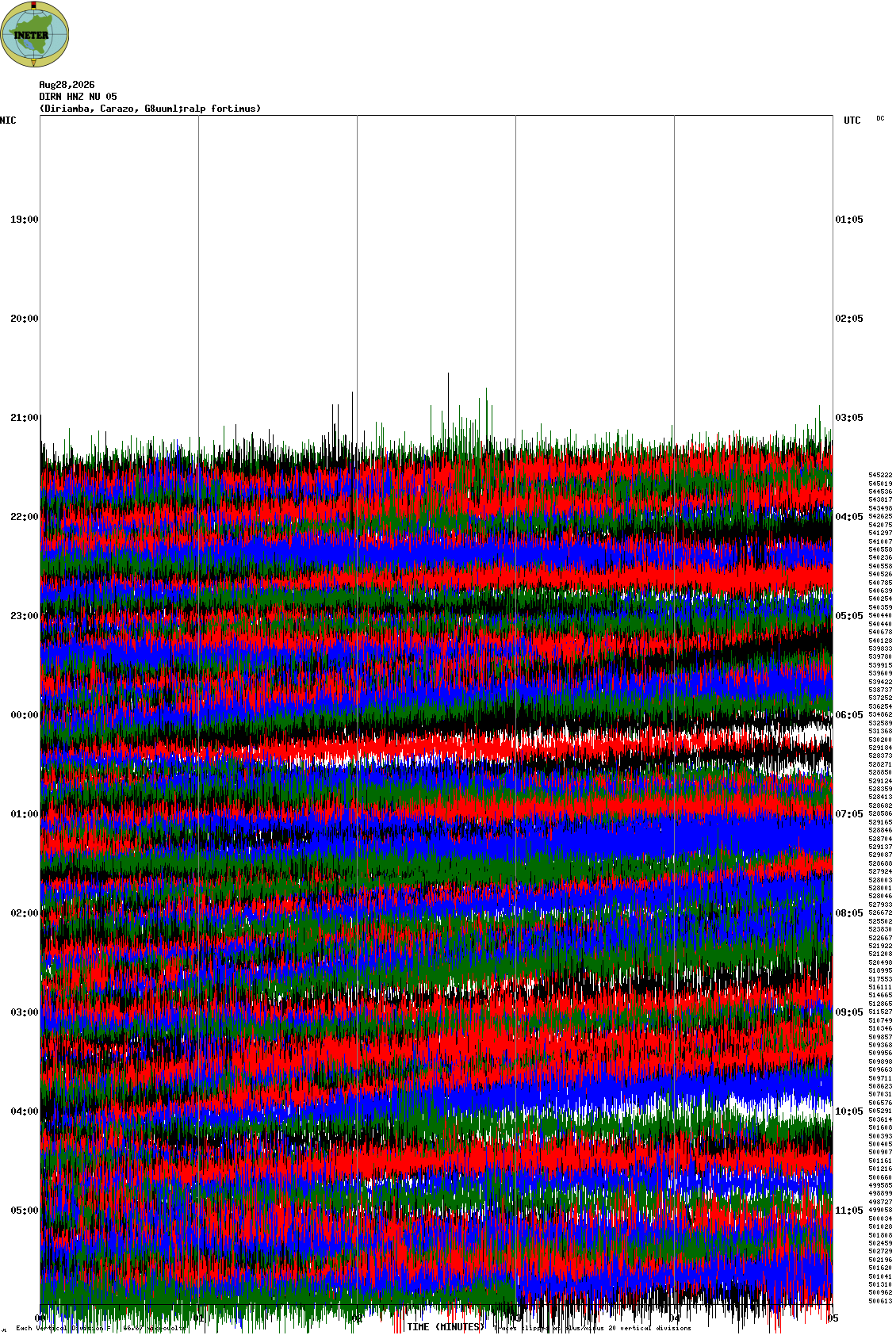
Task: Click the DC value 538737
Action: coord(880,691)
